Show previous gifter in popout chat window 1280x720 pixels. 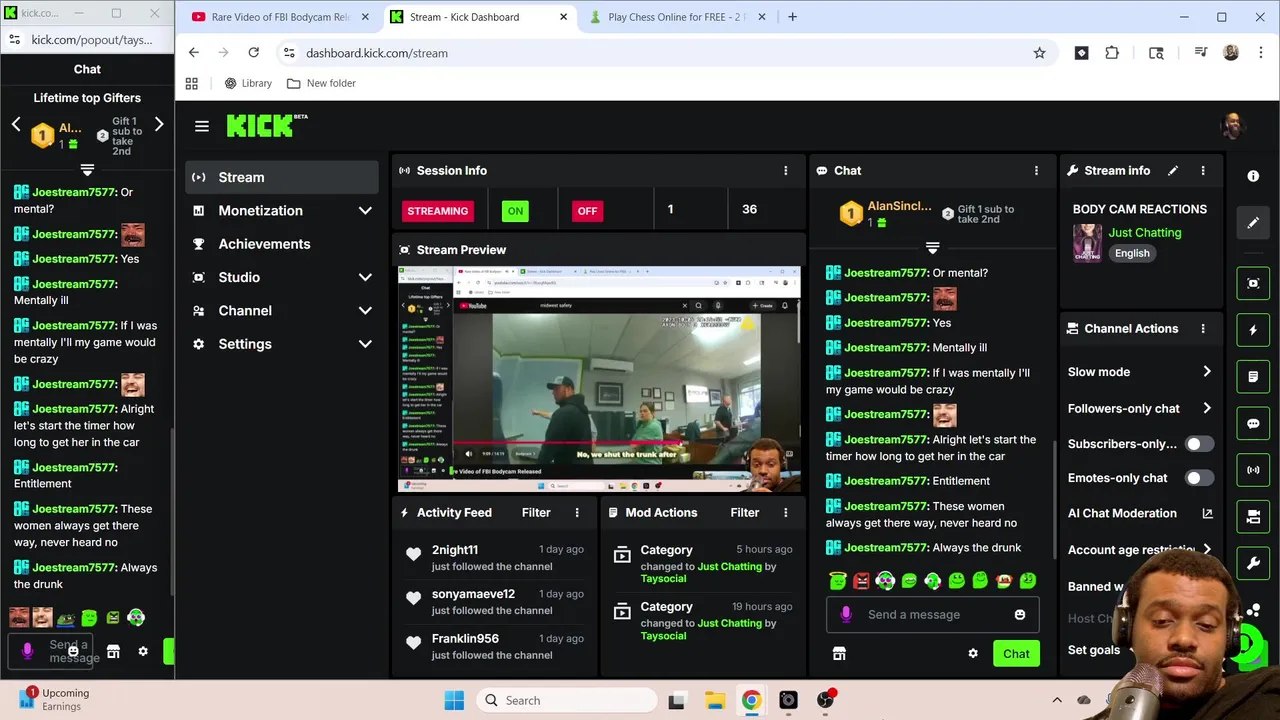point(16,125)
